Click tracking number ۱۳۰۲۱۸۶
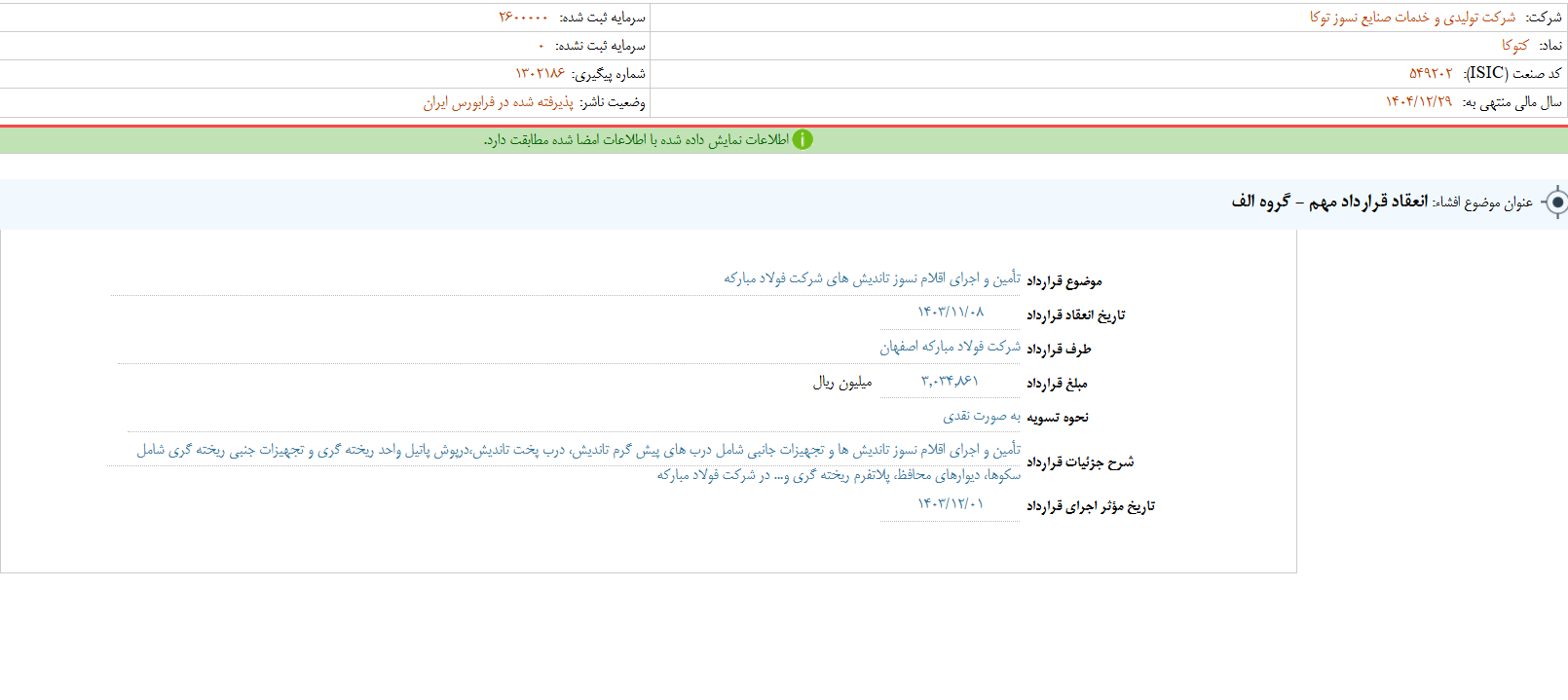This screenshot has width=1568, height=700. (x=541, y=74)
